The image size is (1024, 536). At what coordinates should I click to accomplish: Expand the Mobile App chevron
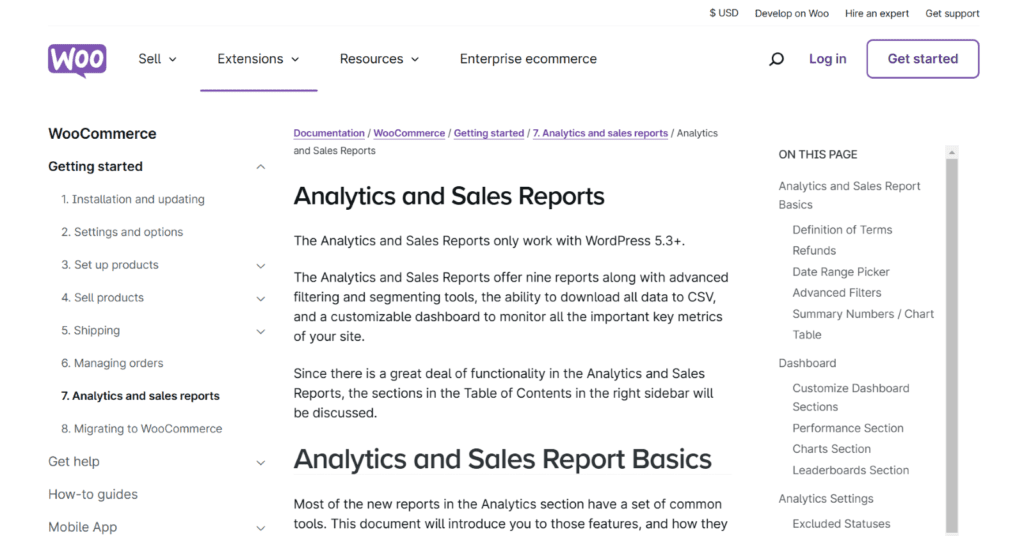261,528
